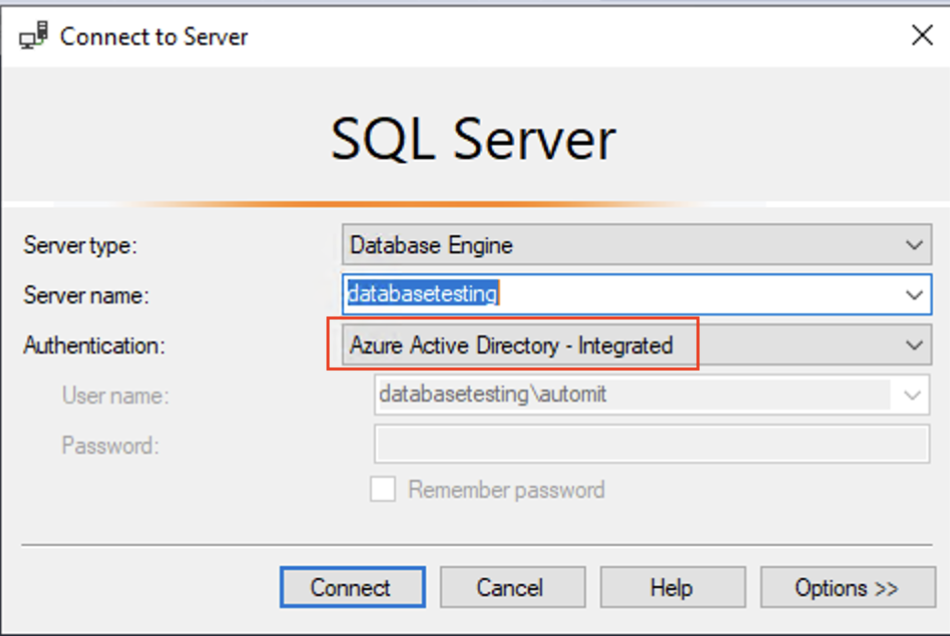Select the Azure Active Directory - Integrated authentication box
Screen dimensions: 950x636
[512, 345]
